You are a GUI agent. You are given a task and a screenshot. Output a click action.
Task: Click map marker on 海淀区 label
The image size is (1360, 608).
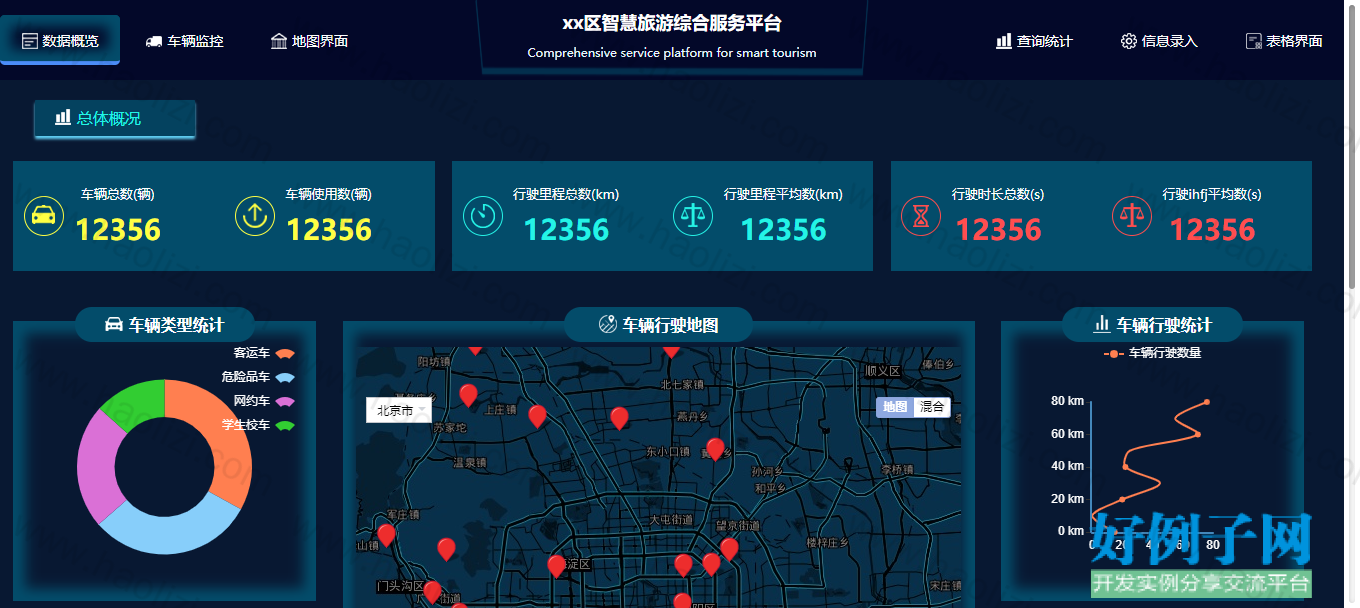coord(556,567)
